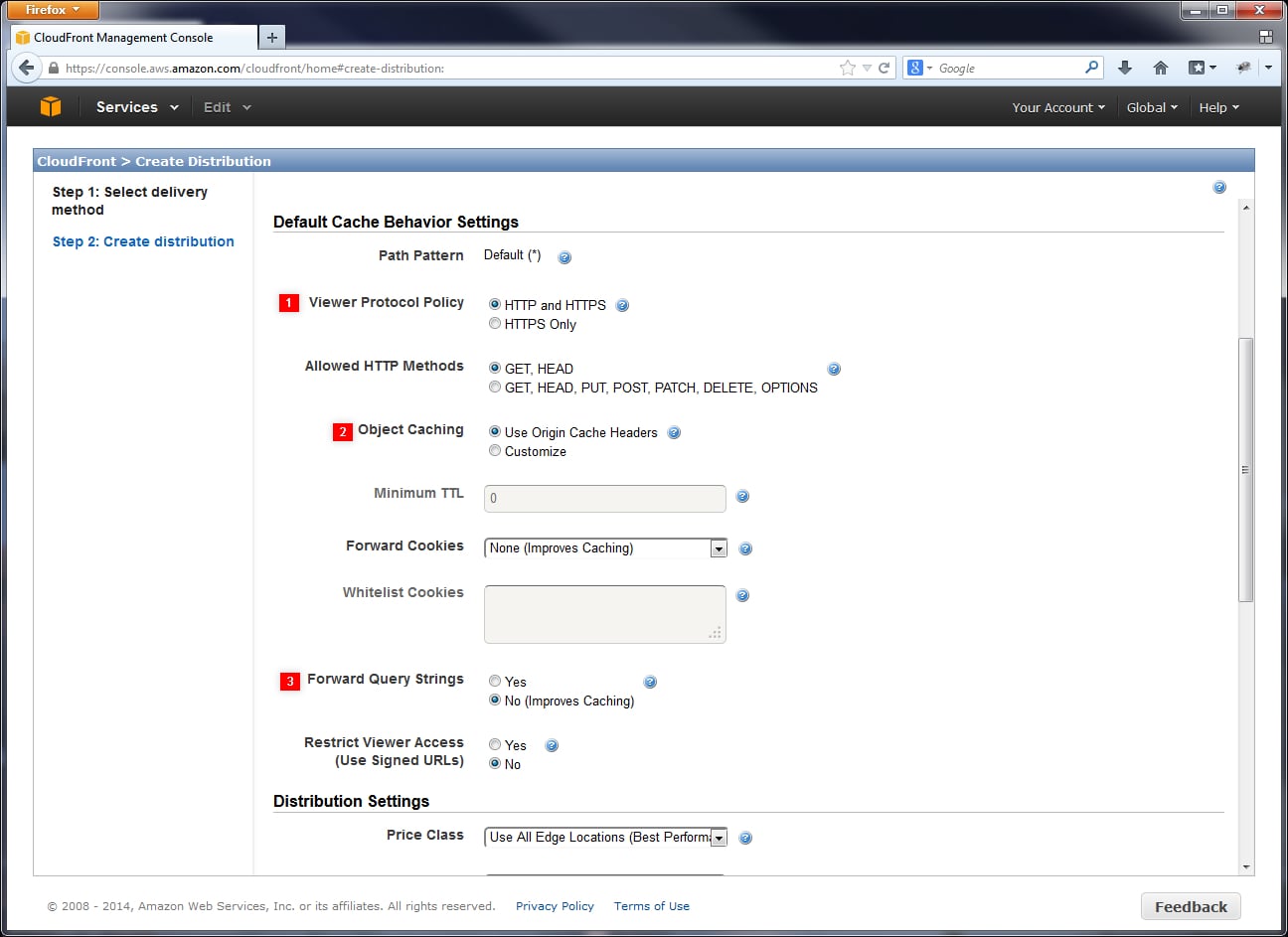The width and height of the screenshot is (1288, 937).
Task: Click the search magnifier icon in Google box
Action: [x=1092, y=68]
